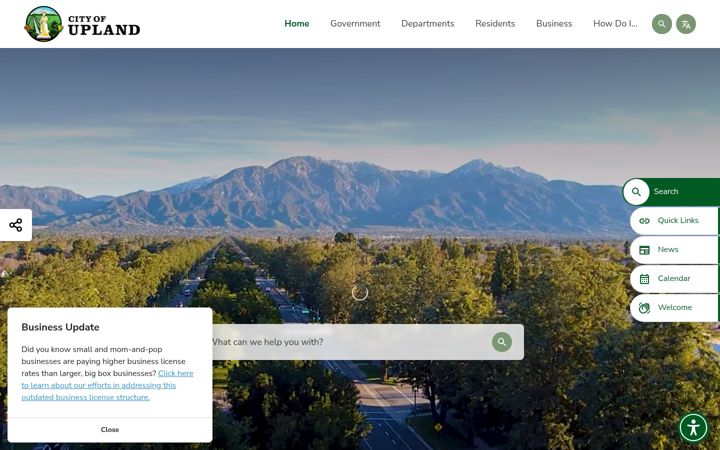
Task: Open the How Do I... menu
Action: click(615, 24)
